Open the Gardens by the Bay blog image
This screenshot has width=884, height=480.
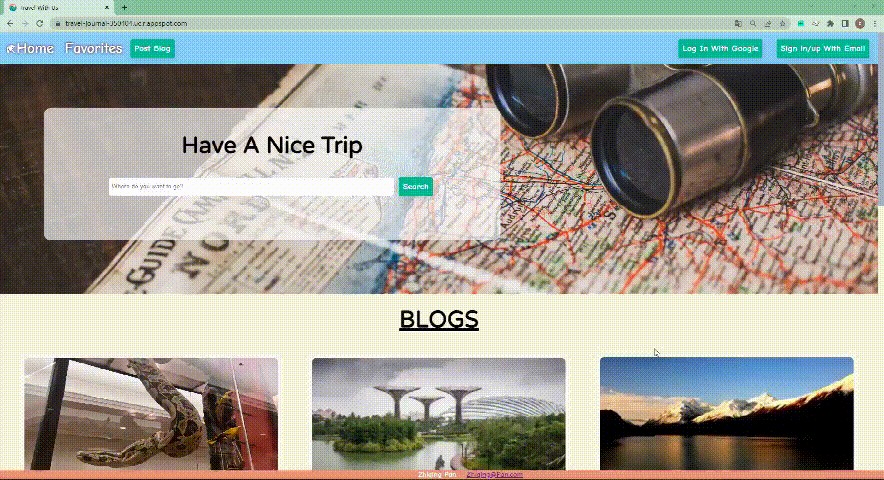click(x=439, y=413)
